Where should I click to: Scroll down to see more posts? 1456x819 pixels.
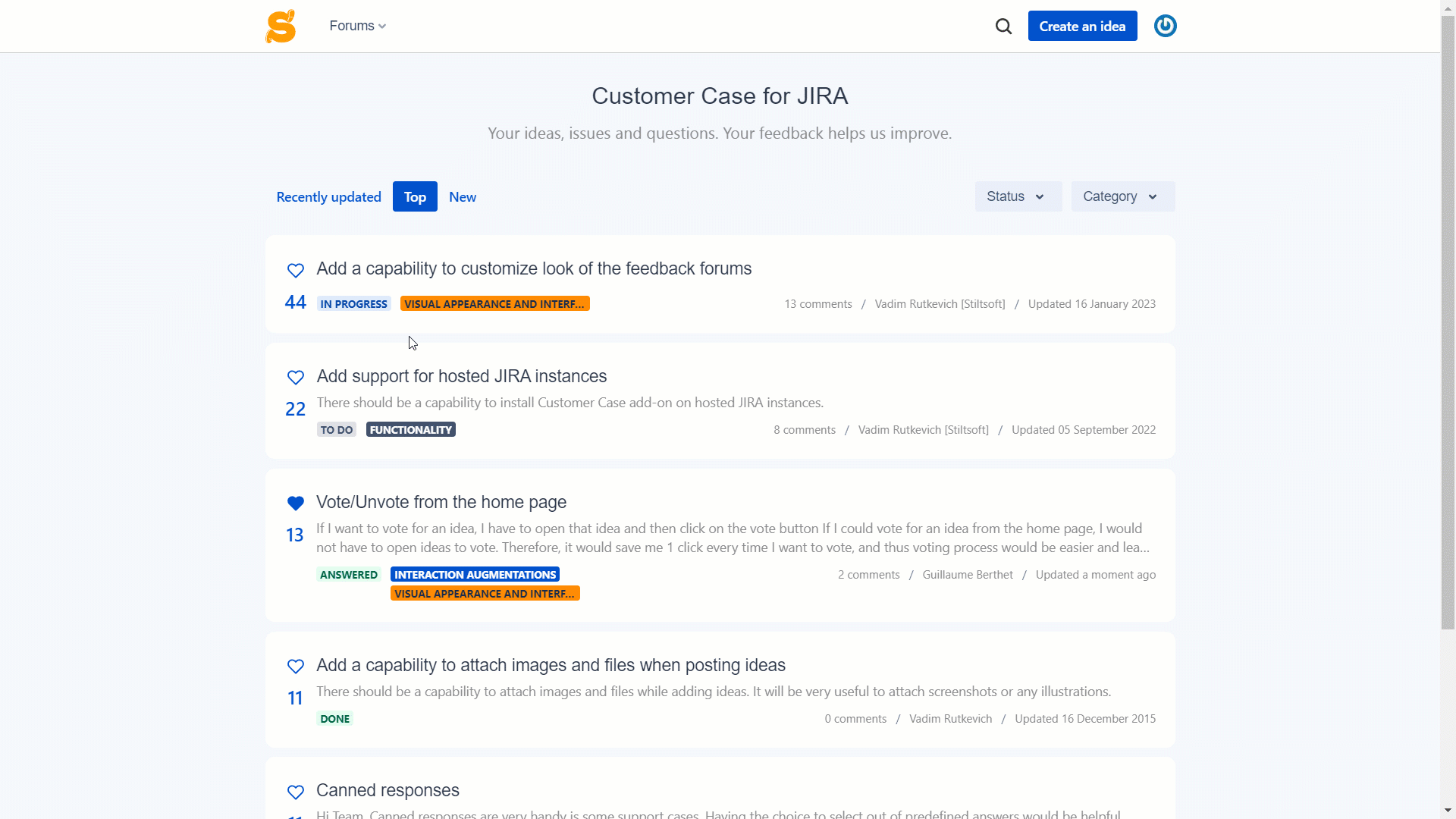click(x=1447, y=808)
